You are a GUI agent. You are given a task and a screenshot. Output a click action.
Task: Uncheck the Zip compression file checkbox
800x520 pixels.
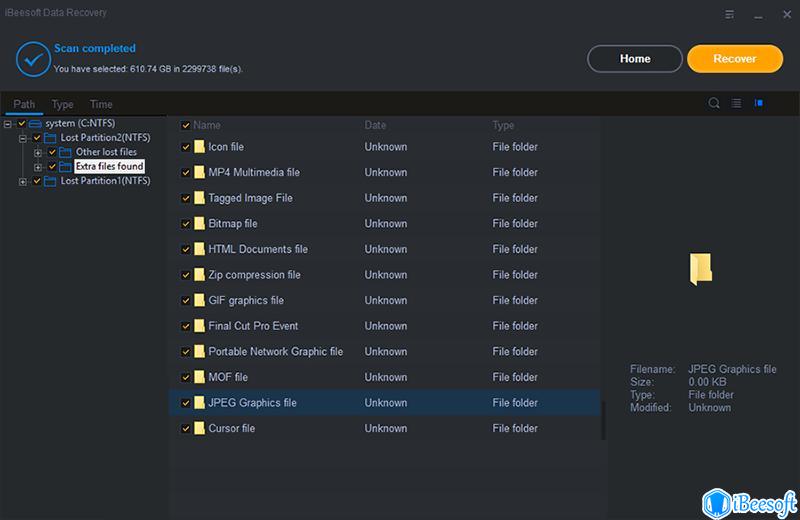[x=185, y=275]
